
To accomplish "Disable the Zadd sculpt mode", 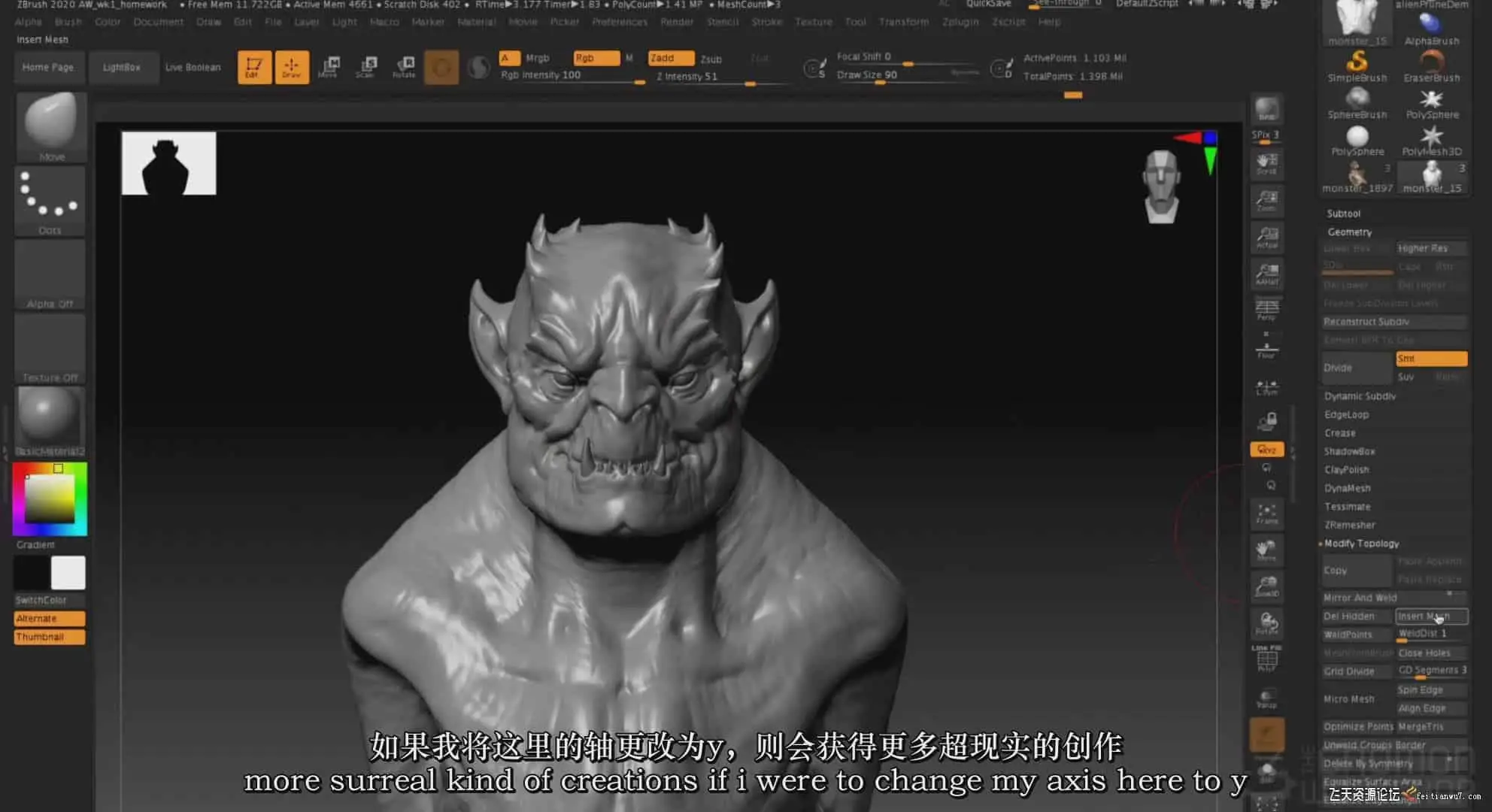I will [670, 58].
